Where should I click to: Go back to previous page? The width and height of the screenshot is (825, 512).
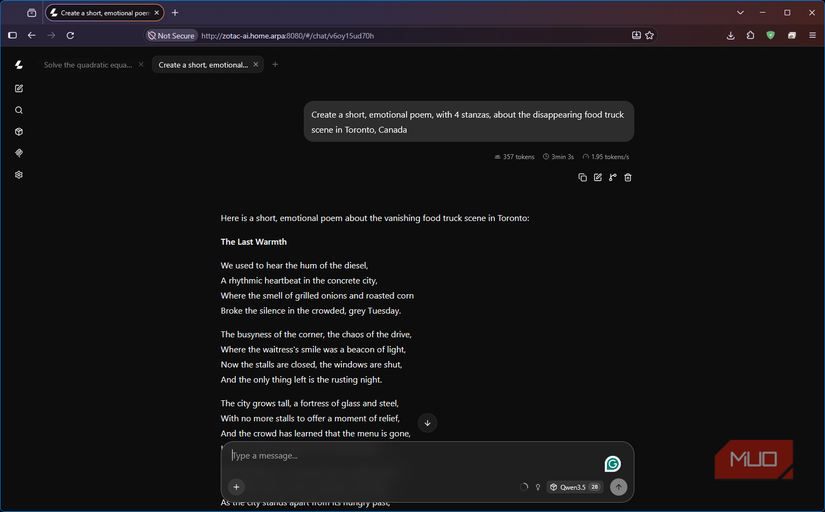point(32,35)
